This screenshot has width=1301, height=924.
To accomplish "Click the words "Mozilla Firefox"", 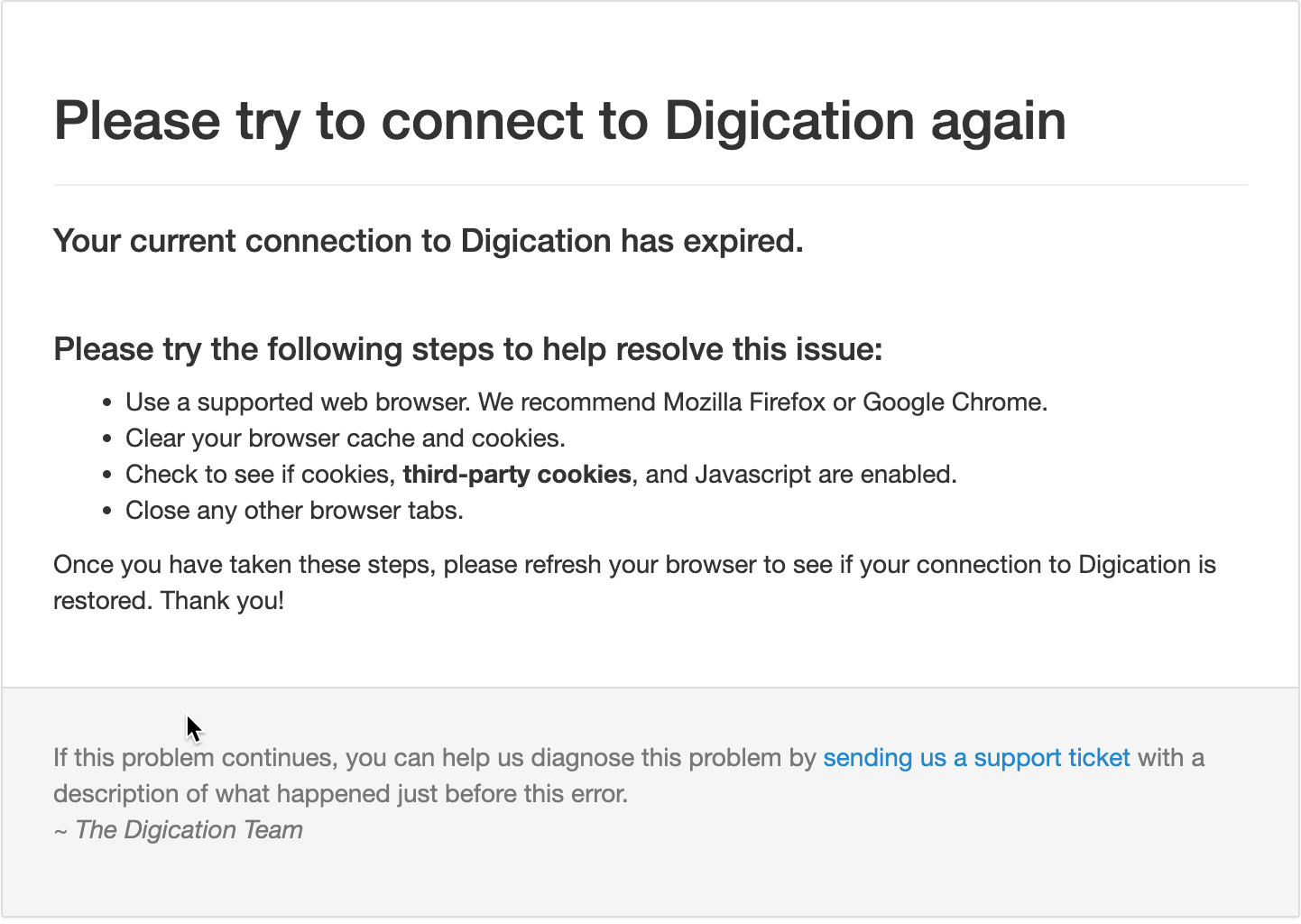I will pyautogui.click(x=744, y=402).
